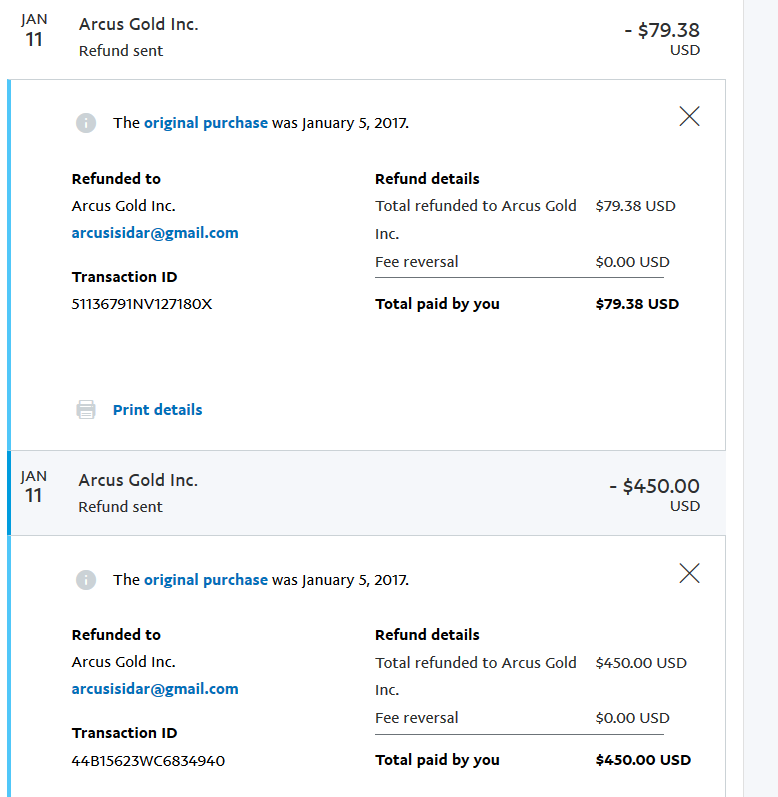Screen dimensions: 778x797
Task: Click info icon in the $79.38 refund panel
Action: click(86, 123)
